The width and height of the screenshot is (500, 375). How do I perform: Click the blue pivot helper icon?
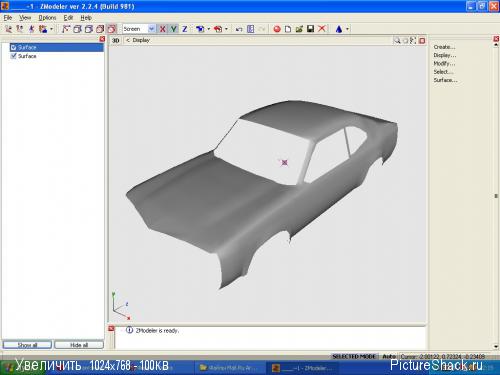point(200,29)
